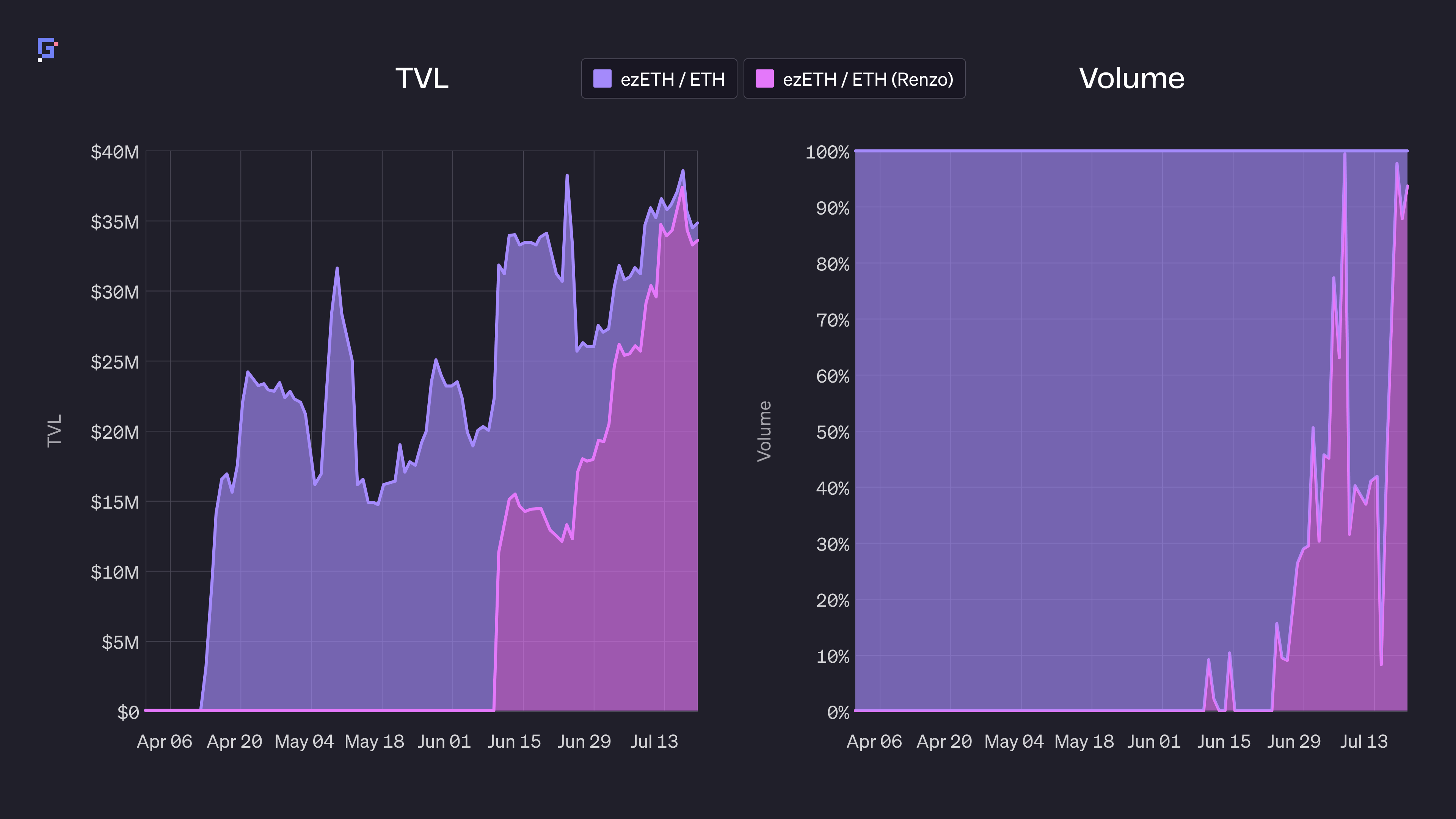Viewport: 1456px width, 819px height.
Task: Click May 04 on the TVL chart x-axis
Action: 304,741
